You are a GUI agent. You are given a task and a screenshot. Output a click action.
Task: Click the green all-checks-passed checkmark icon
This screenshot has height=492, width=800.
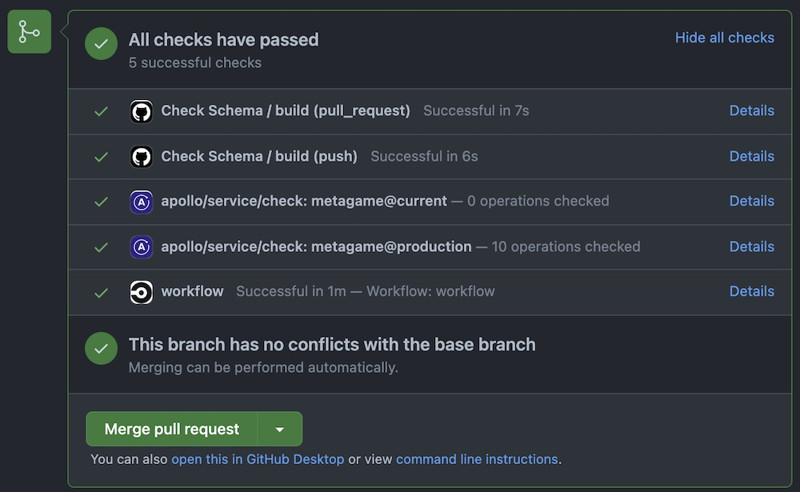coord(101,44)
